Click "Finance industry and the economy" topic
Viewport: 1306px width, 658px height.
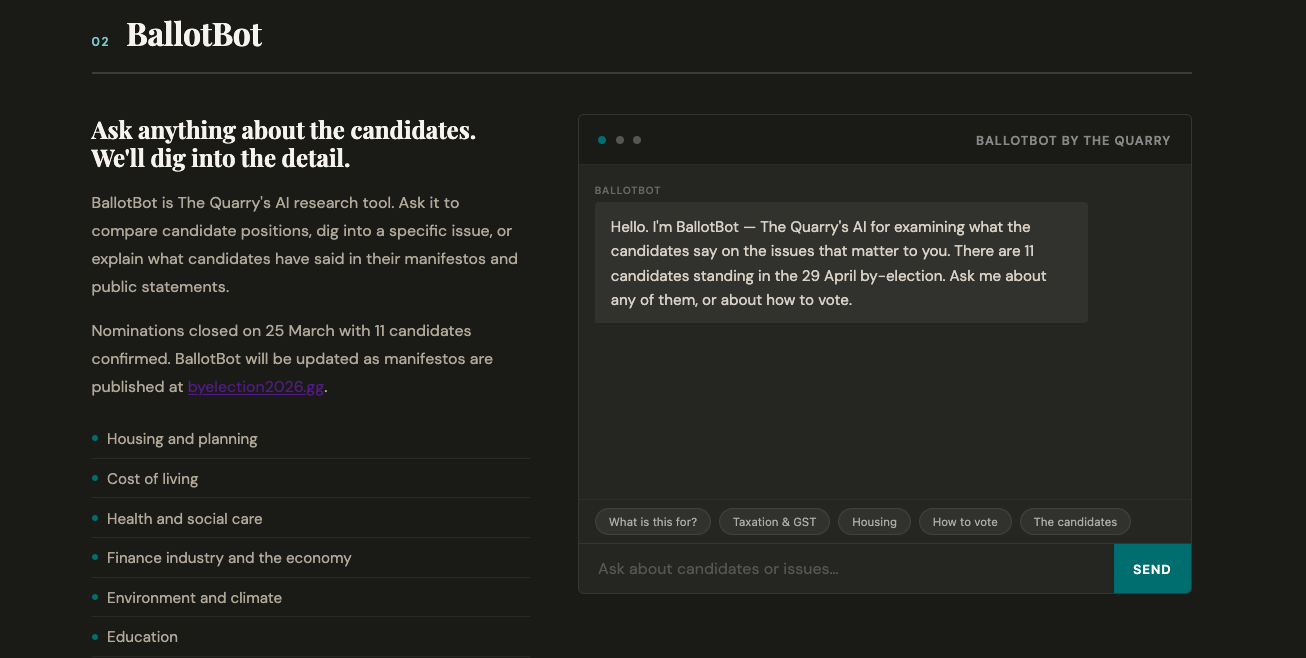pyautogui.click(x=229, y=558)
